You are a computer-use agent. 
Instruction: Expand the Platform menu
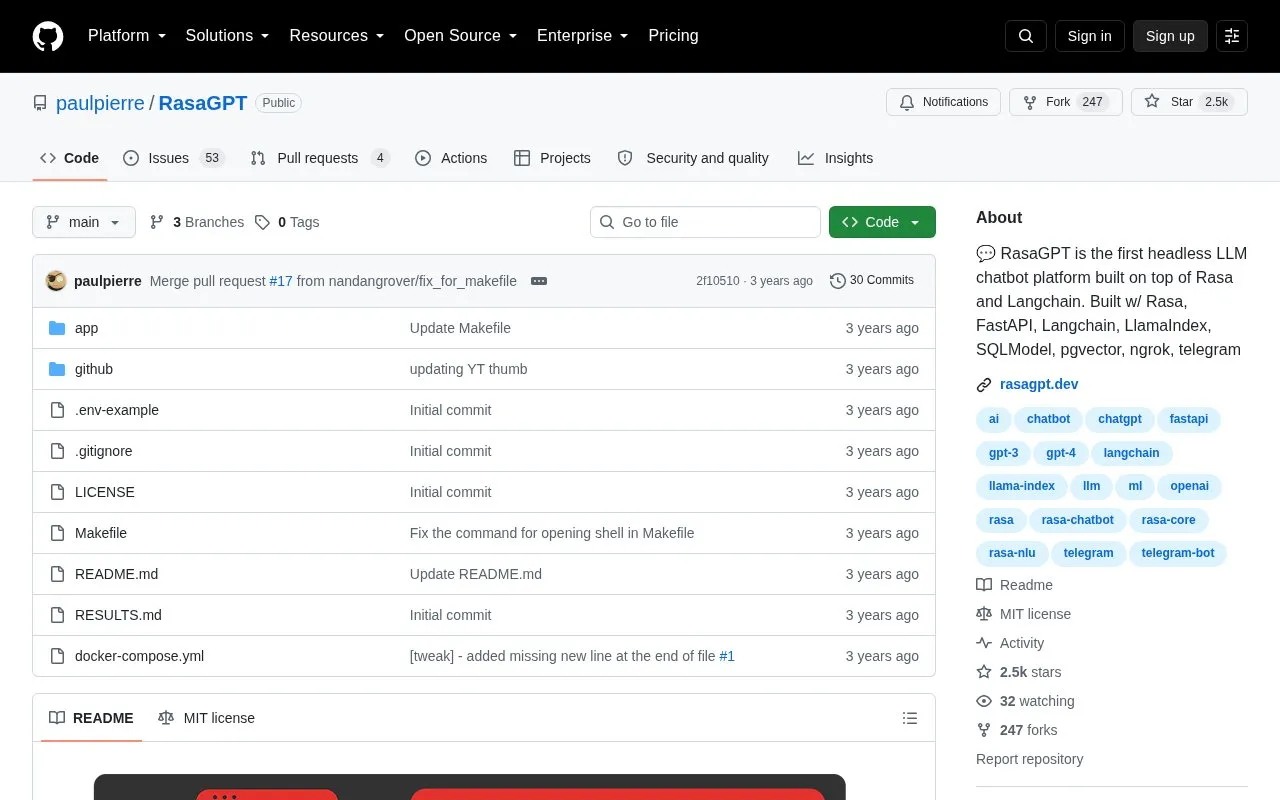click(127, 36)
